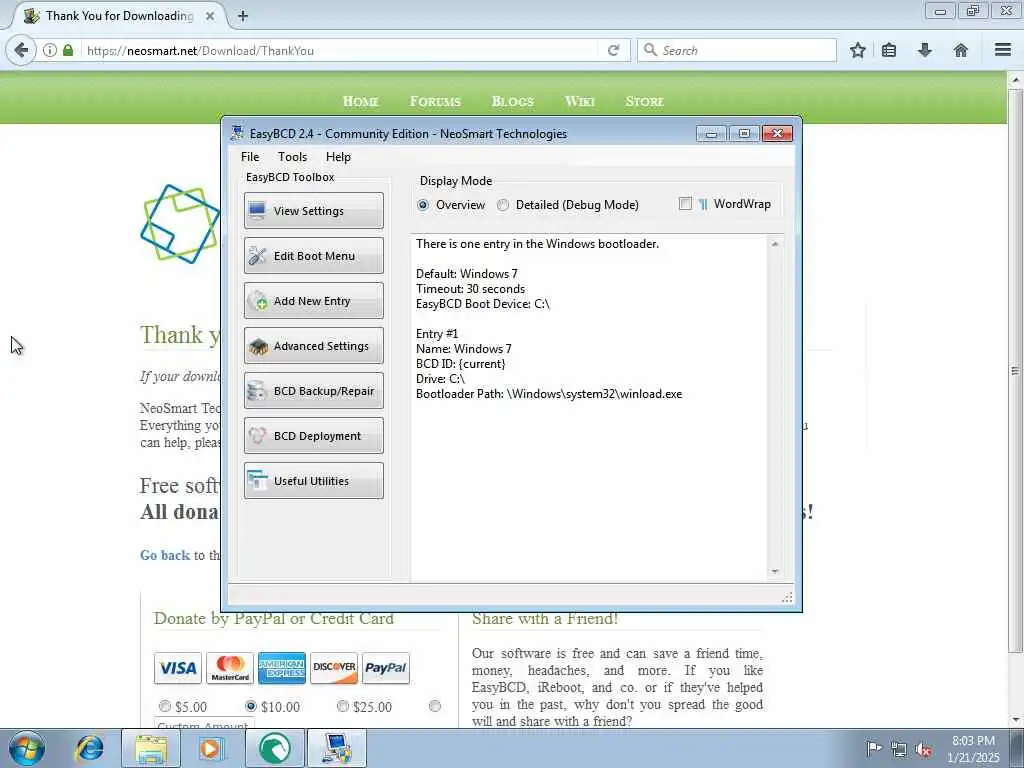This screenshot has height=768, width=1024.
Task: Open the Wiki link on NeoSmart
Action: [x=580, y=101]
